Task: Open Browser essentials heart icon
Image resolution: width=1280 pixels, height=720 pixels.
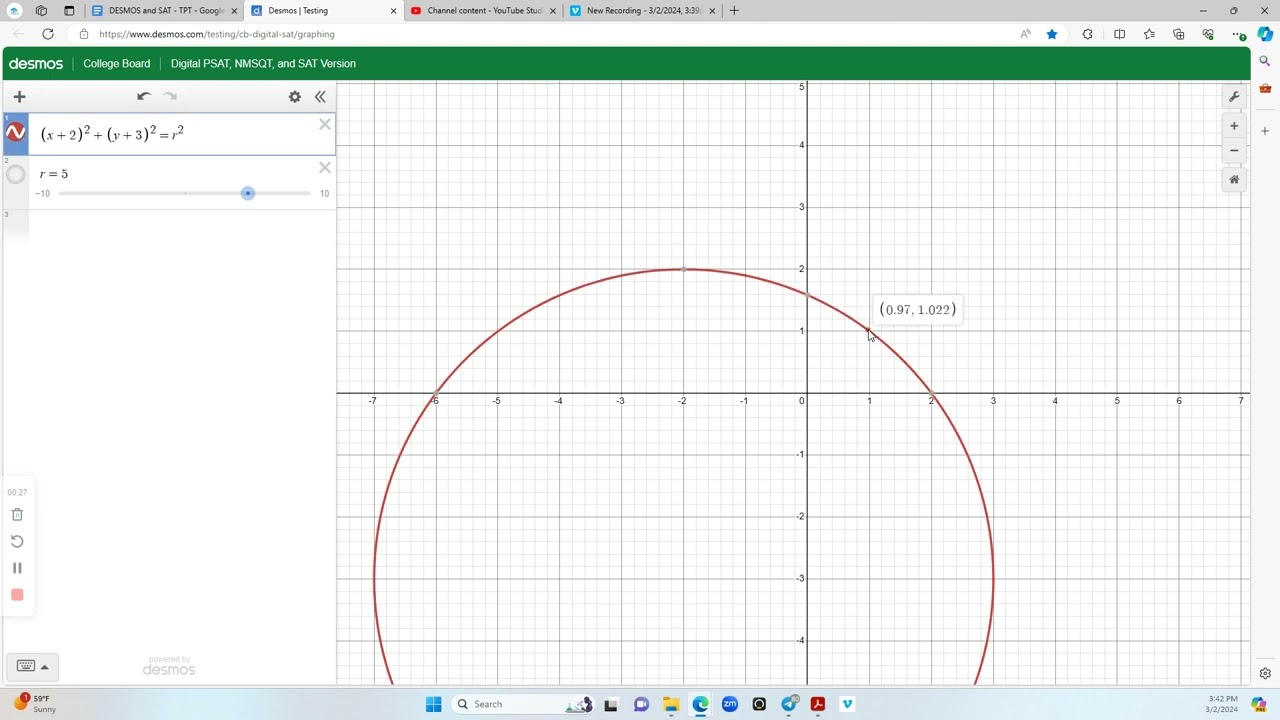Action: pos(1208,34)
